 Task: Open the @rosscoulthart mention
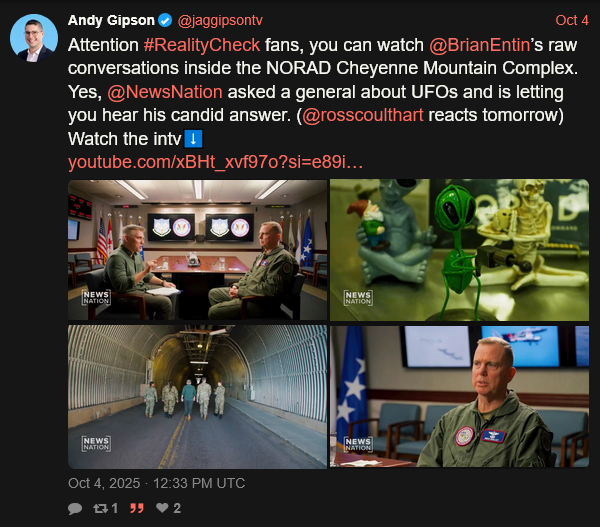(363, 115)
